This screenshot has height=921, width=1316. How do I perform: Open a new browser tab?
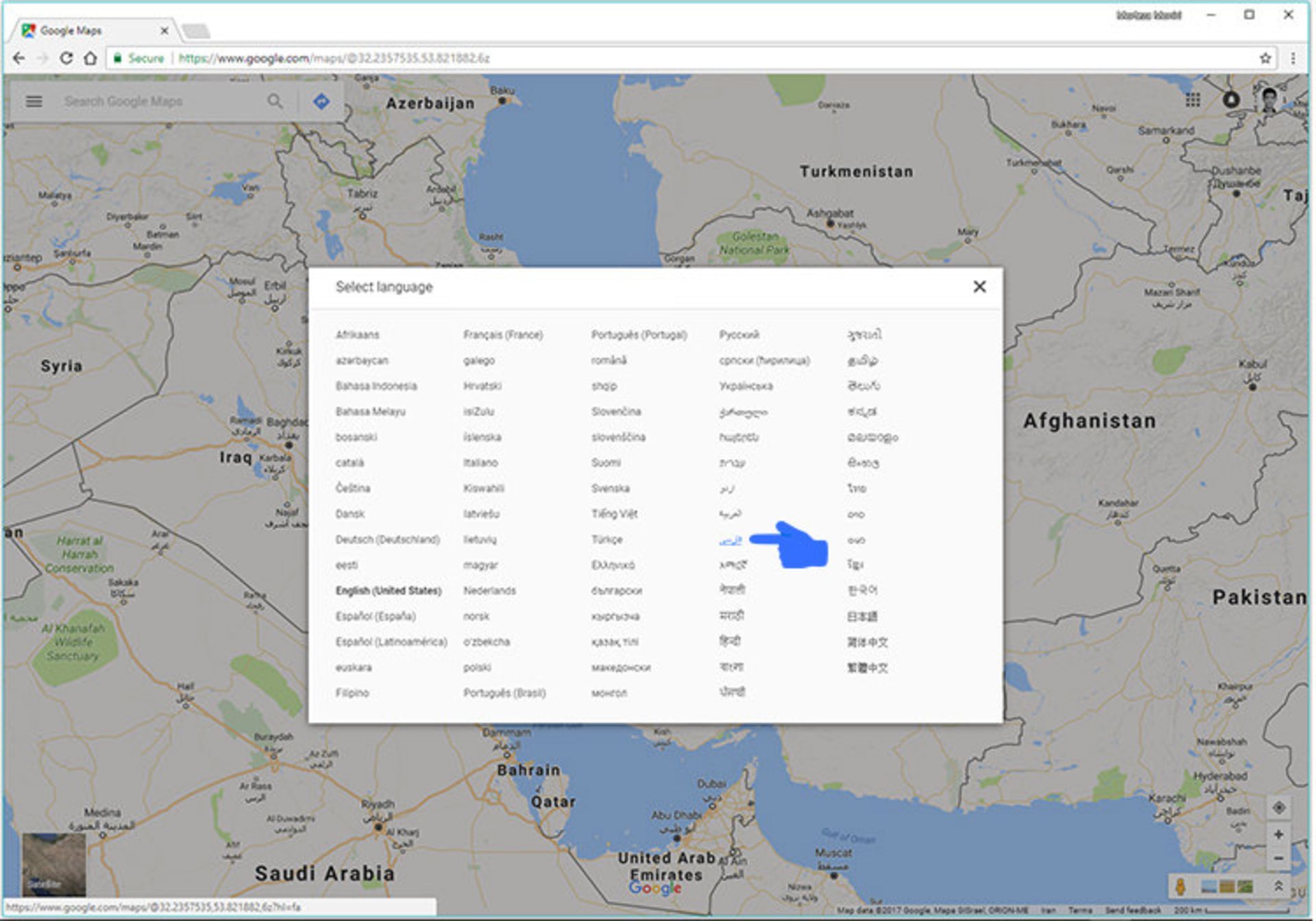[x=197, y=31]
